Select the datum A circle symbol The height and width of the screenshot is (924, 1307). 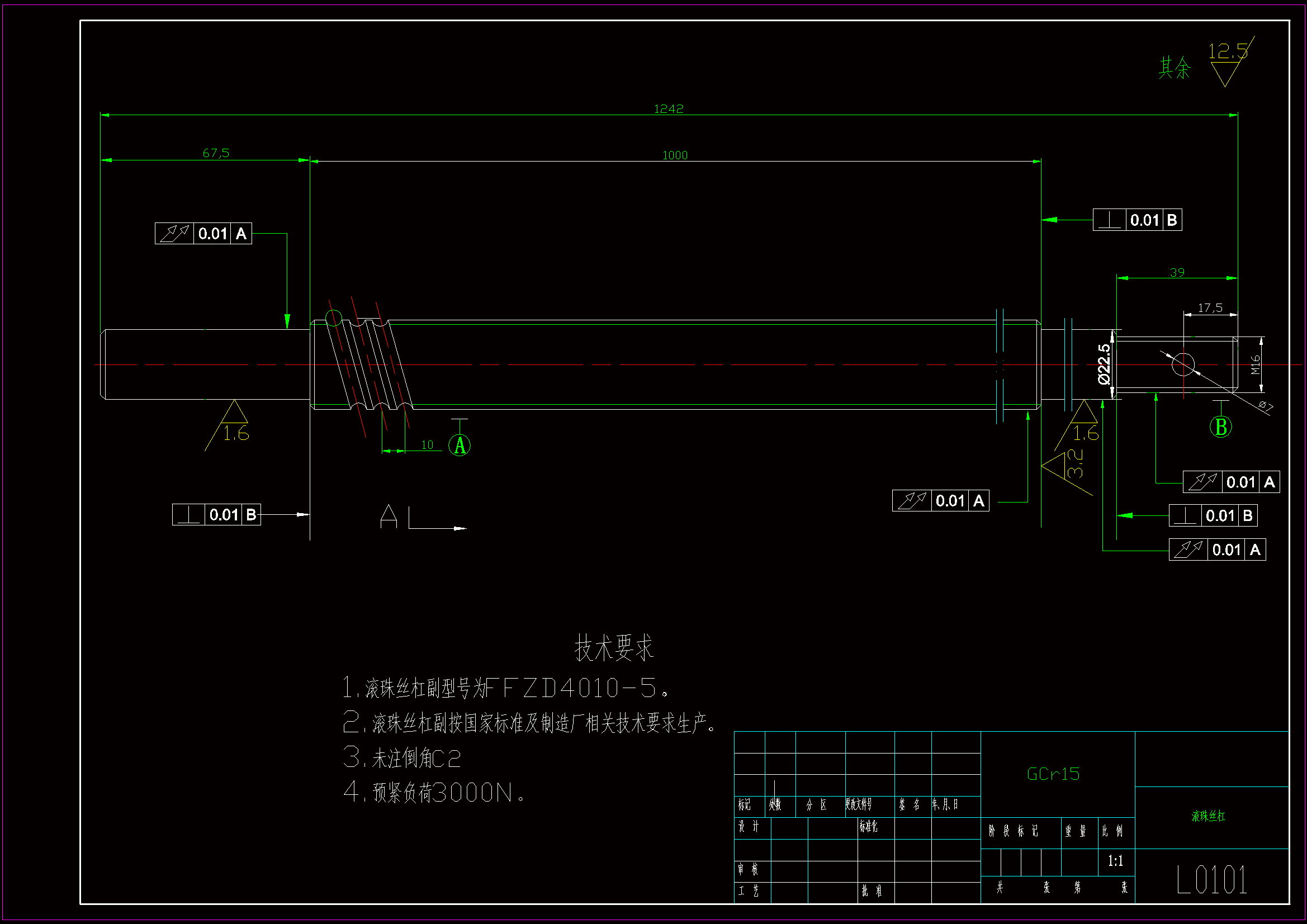459,445
